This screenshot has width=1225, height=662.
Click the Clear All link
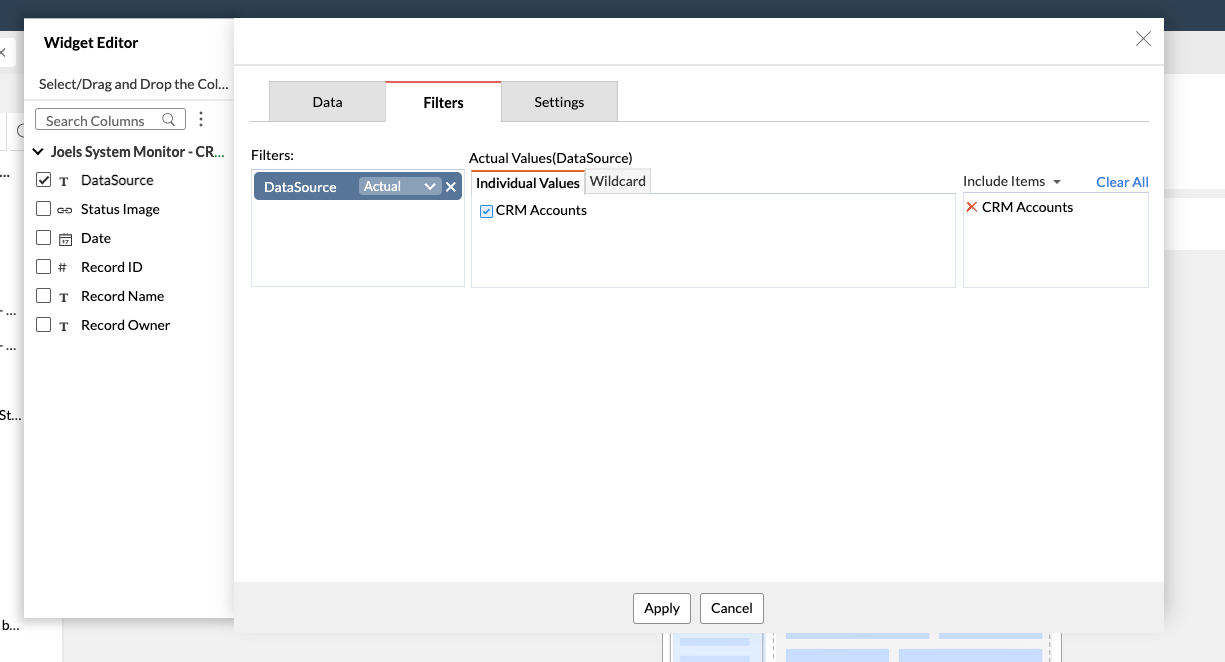click(1122, 182)
